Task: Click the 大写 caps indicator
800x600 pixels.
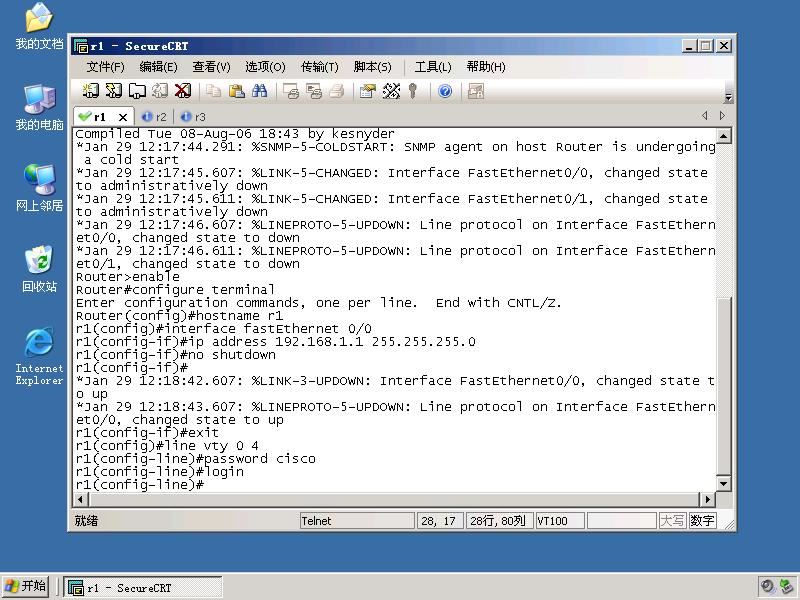Action: coord(672,521)
